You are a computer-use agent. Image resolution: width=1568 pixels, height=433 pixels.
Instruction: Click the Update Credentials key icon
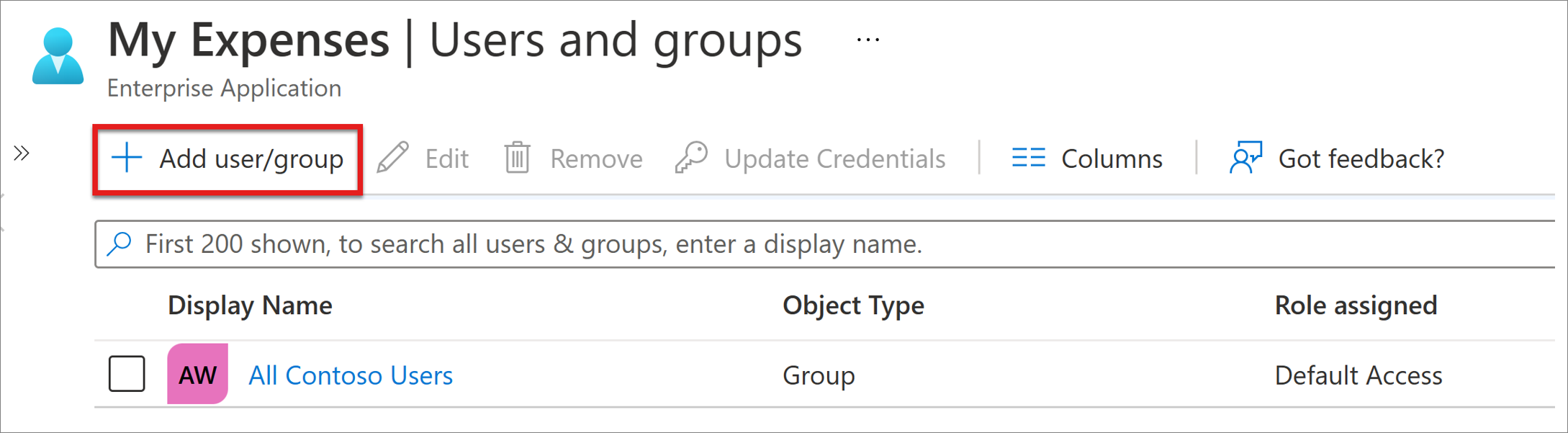point(691,157)
